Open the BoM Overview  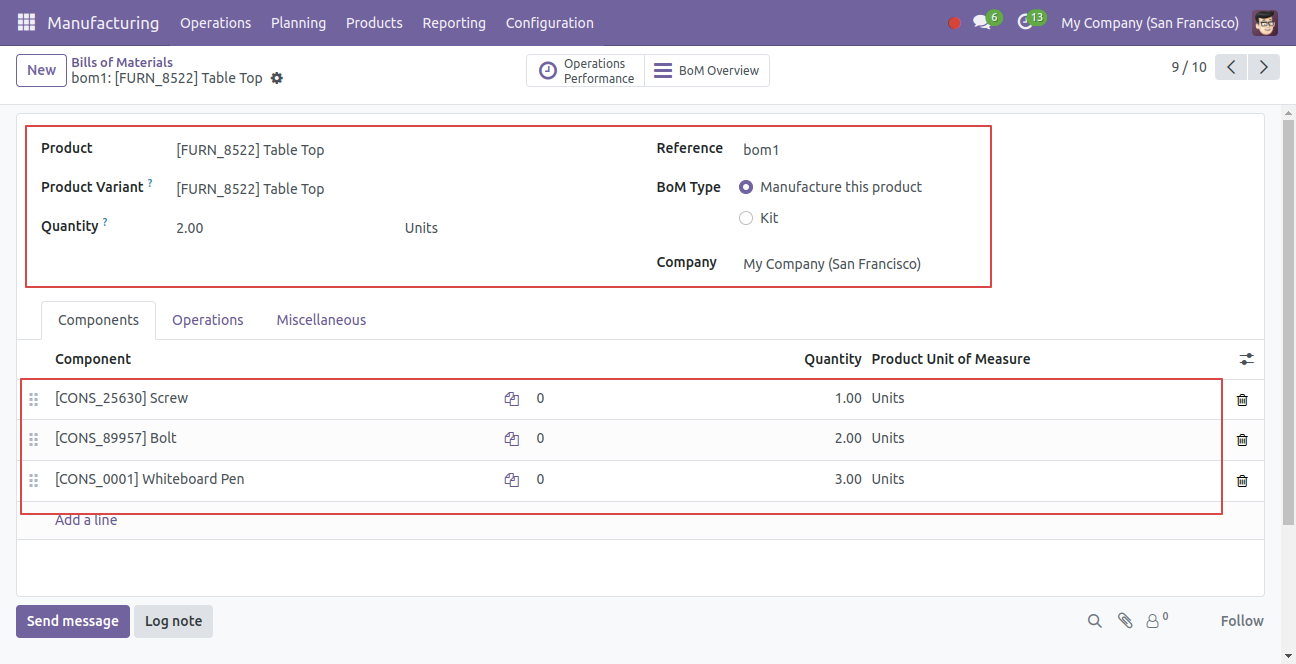coord(707,71)
